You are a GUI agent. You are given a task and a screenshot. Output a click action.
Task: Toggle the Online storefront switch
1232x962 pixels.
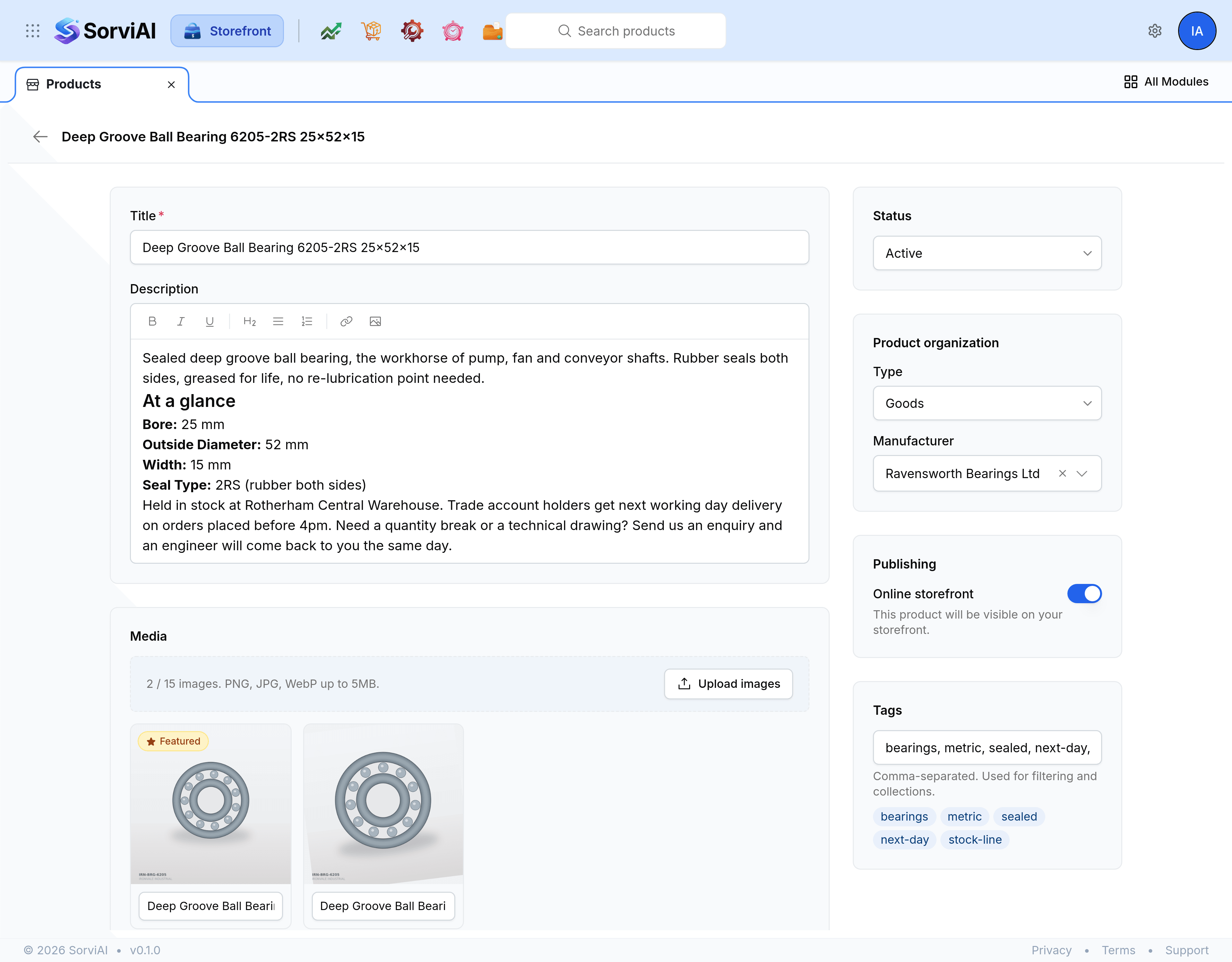pyautogui.click(x=1084, y=594)
